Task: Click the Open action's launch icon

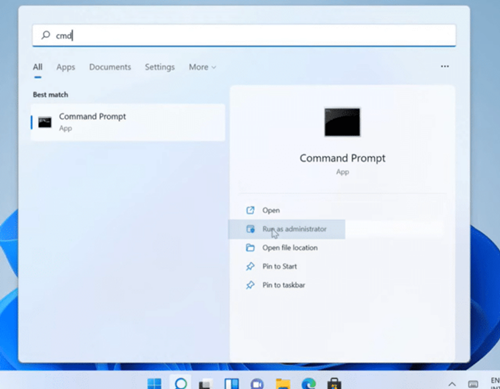Action: coord(250,210)
